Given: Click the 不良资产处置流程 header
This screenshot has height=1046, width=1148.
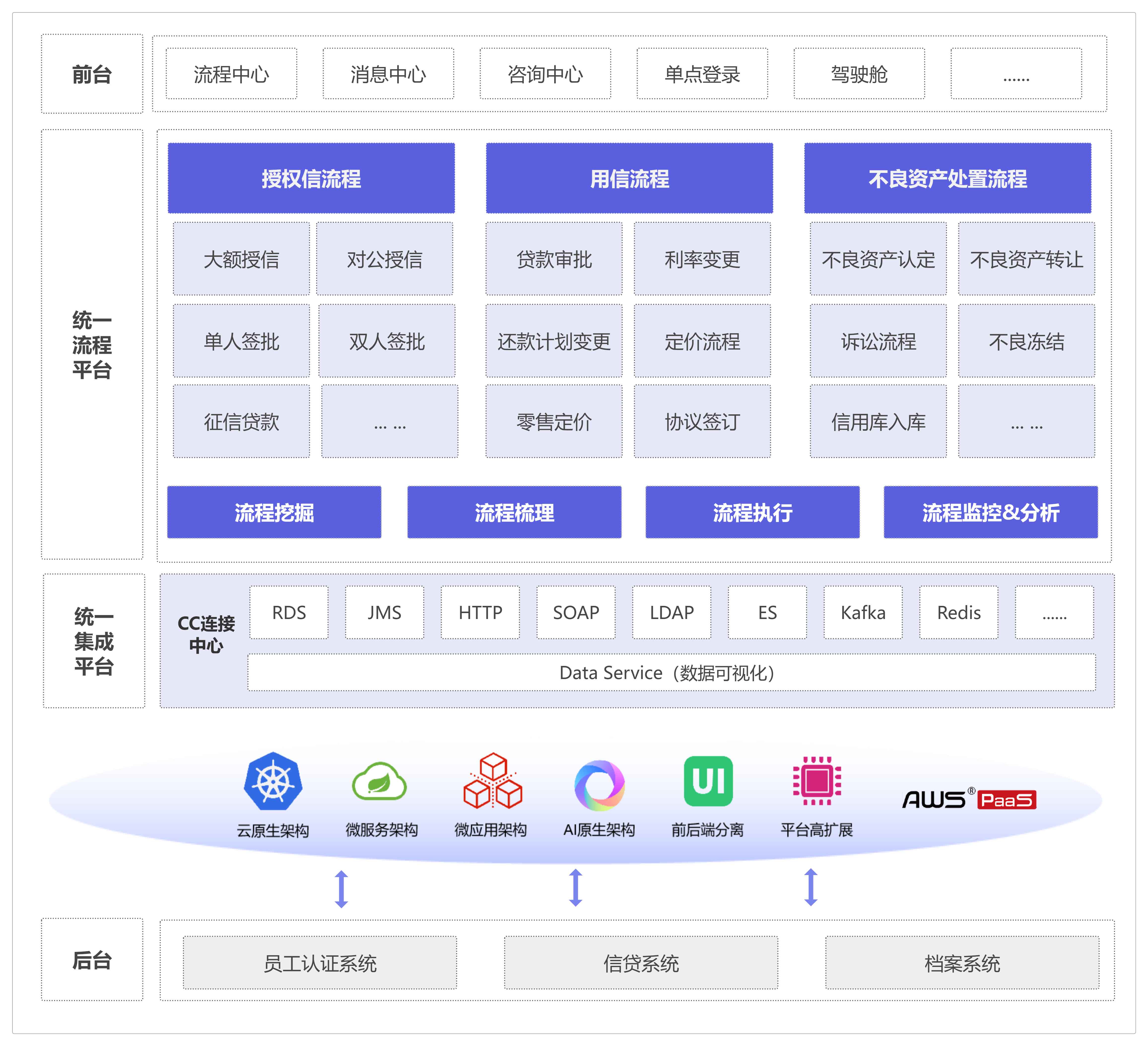Looking at the screenshot, I should (x=947, y=178).
